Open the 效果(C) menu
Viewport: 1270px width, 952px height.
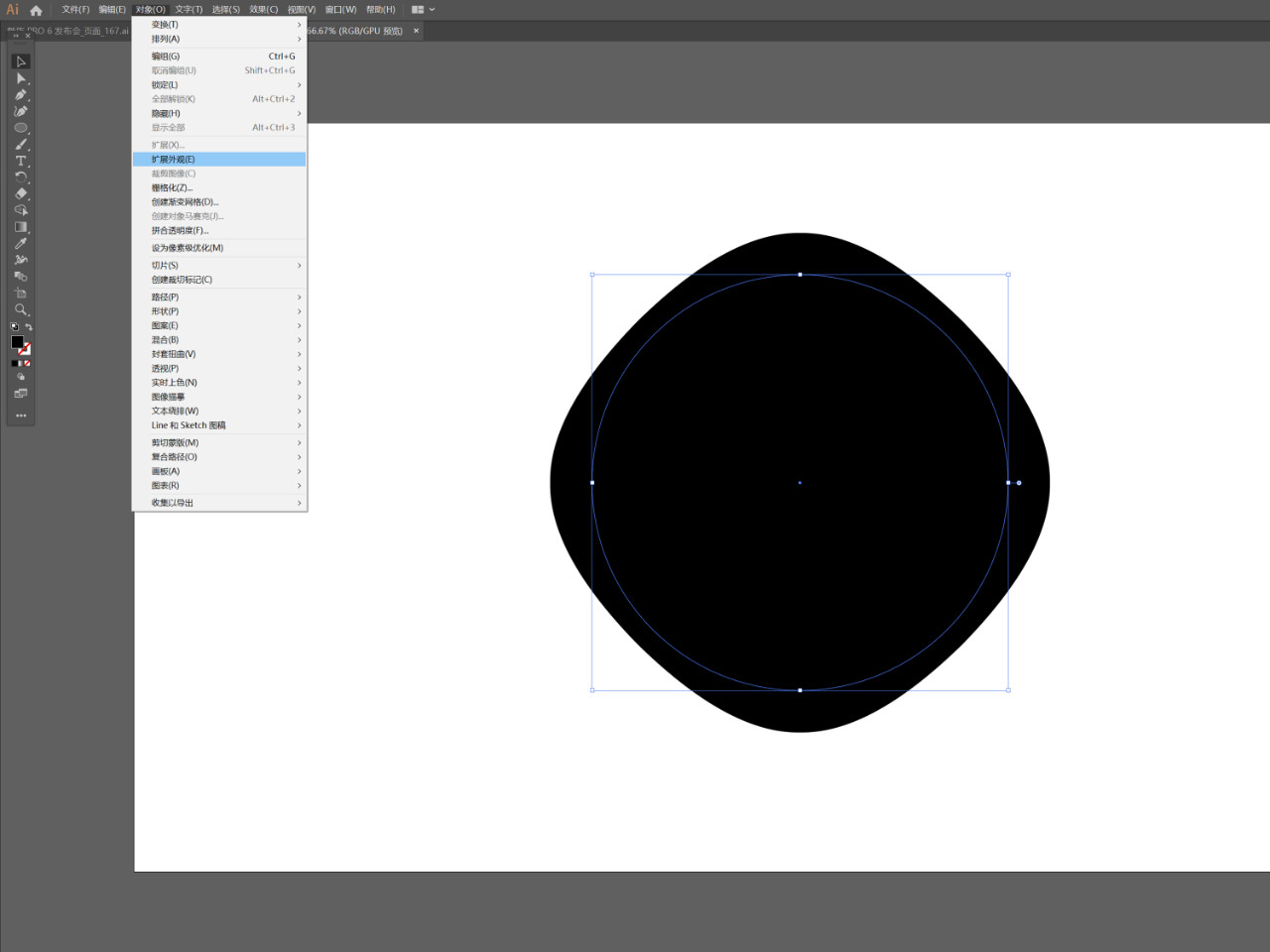coord(263,9)
